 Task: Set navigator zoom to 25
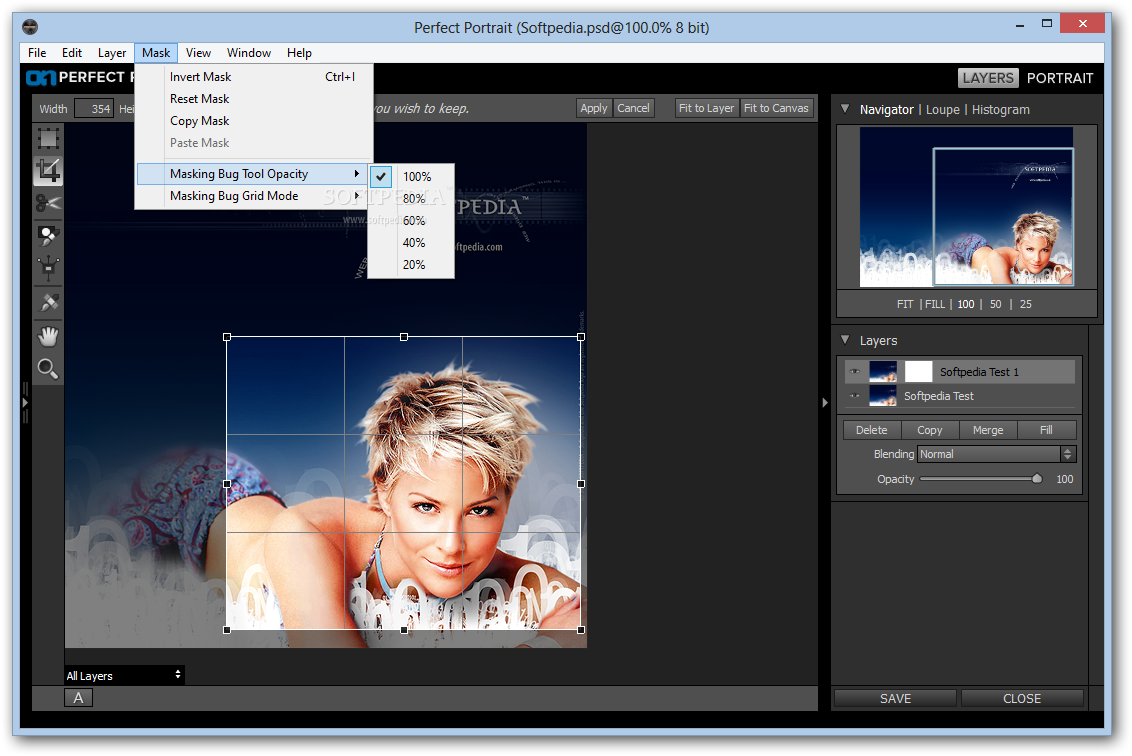click(x=1026, y=304)
